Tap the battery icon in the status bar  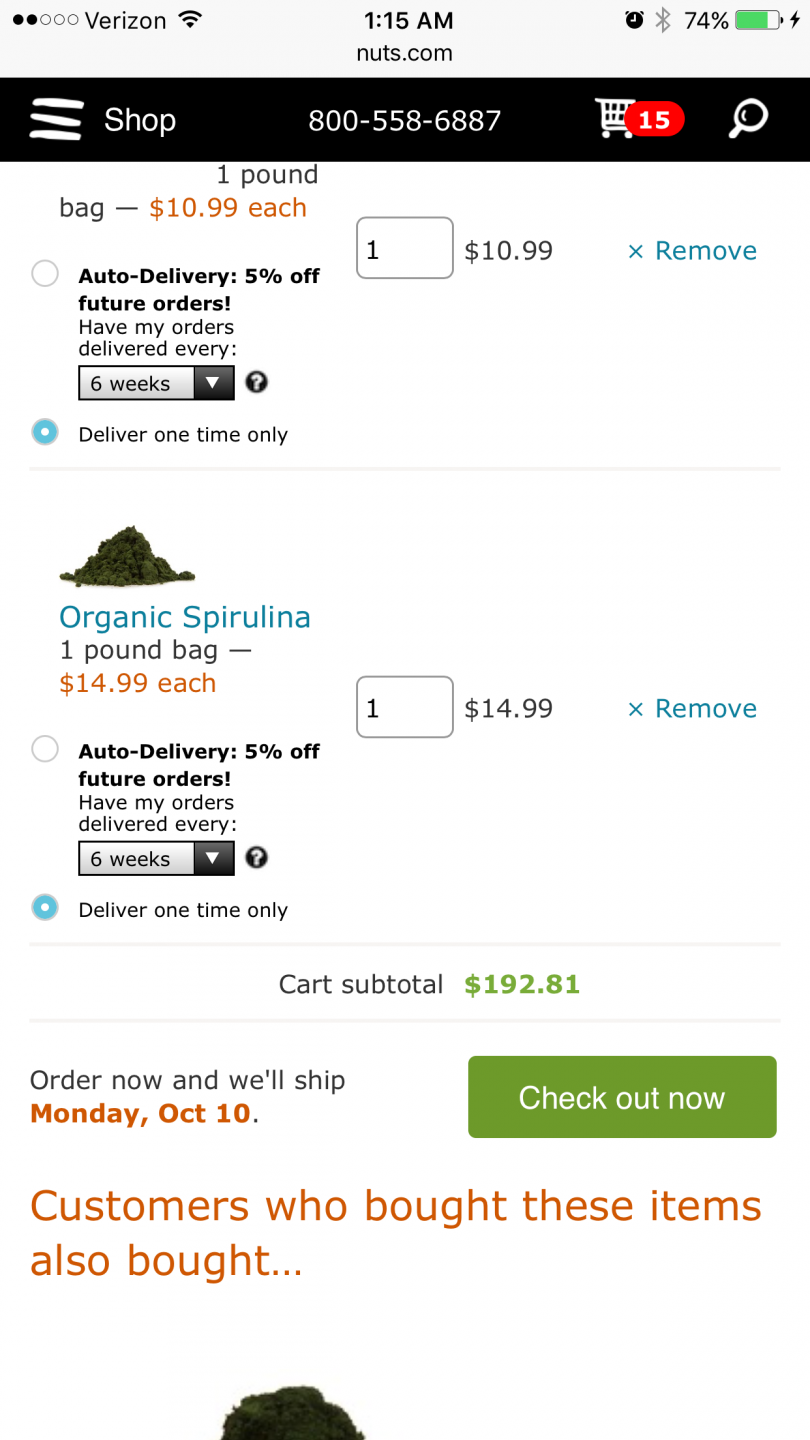(760, 20)
